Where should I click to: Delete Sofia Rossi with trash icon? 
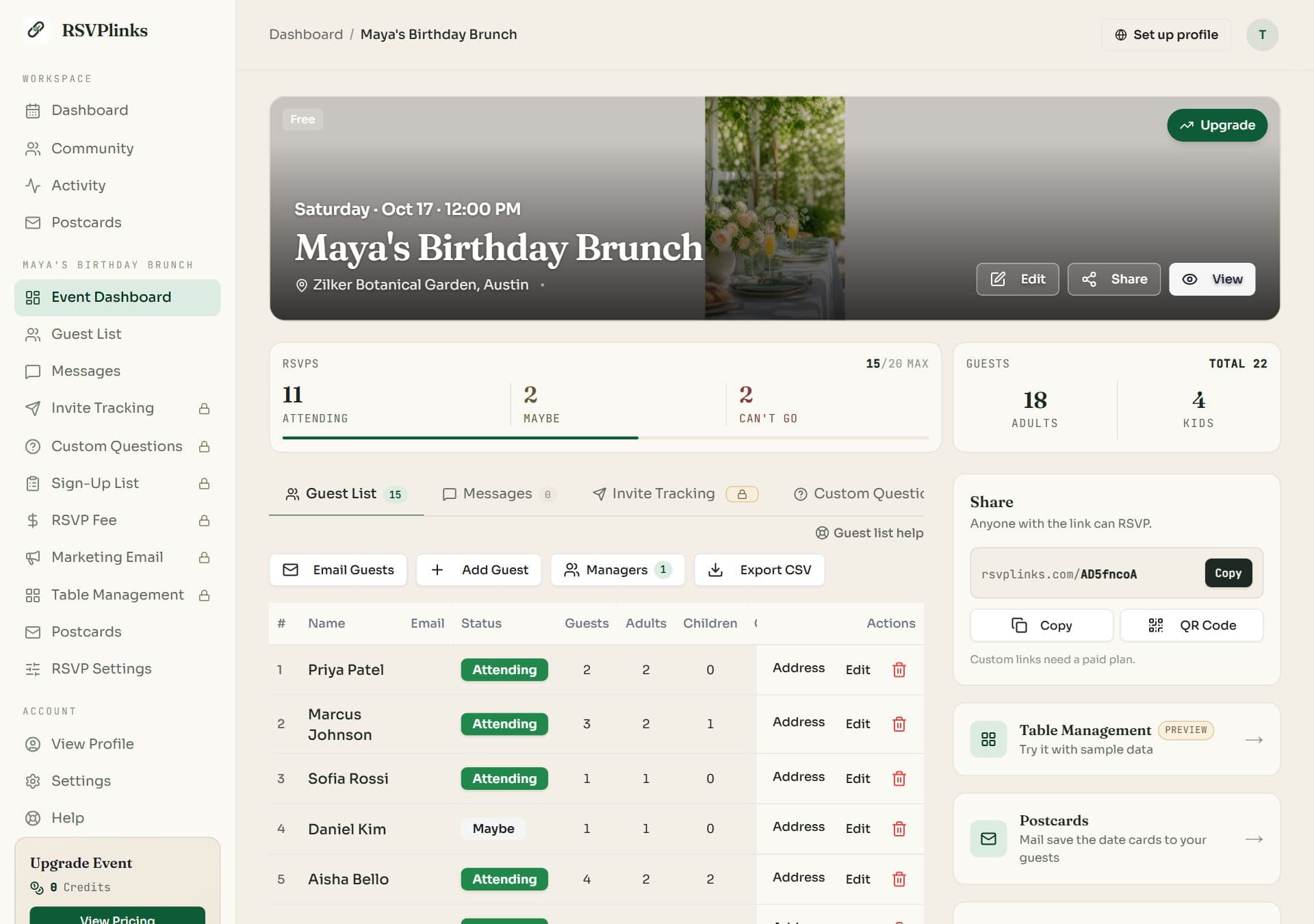tap(899, 778)
